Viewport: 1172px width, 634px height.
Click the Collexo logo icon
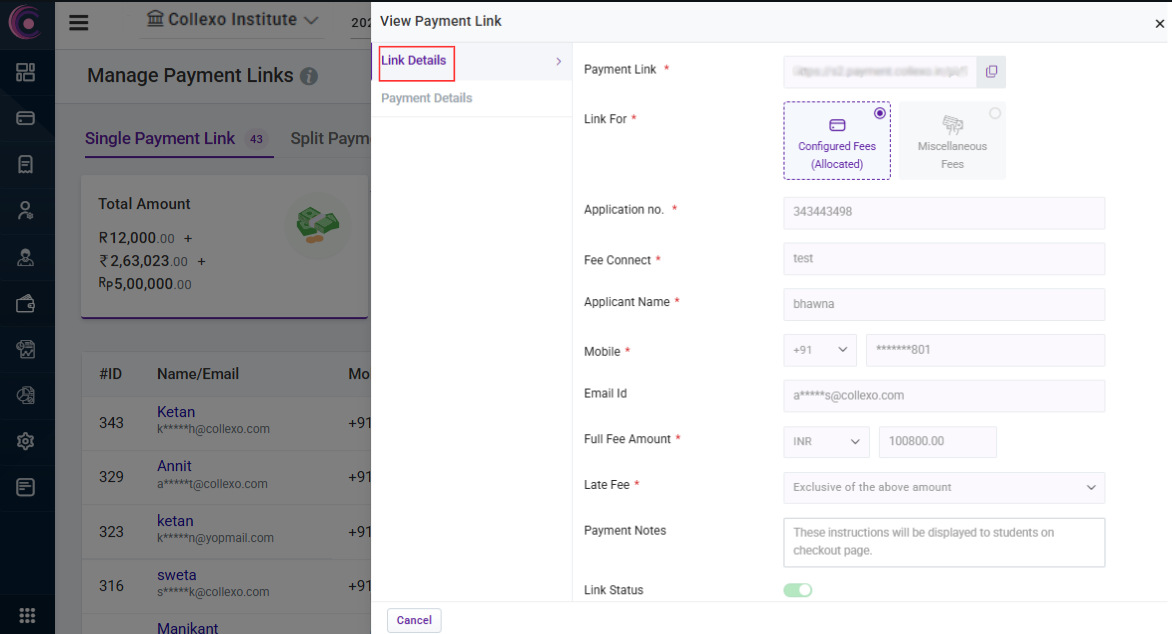click(x=26, y=23)
